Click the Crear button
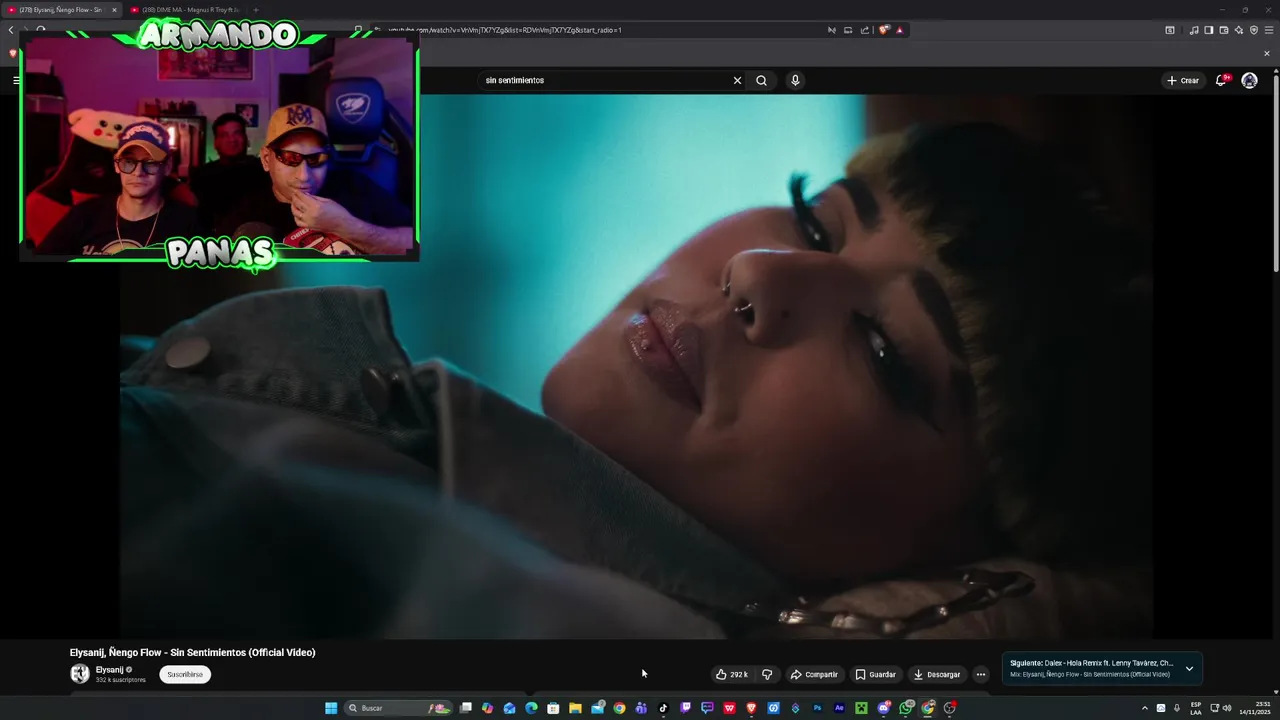 [1182, 80]
